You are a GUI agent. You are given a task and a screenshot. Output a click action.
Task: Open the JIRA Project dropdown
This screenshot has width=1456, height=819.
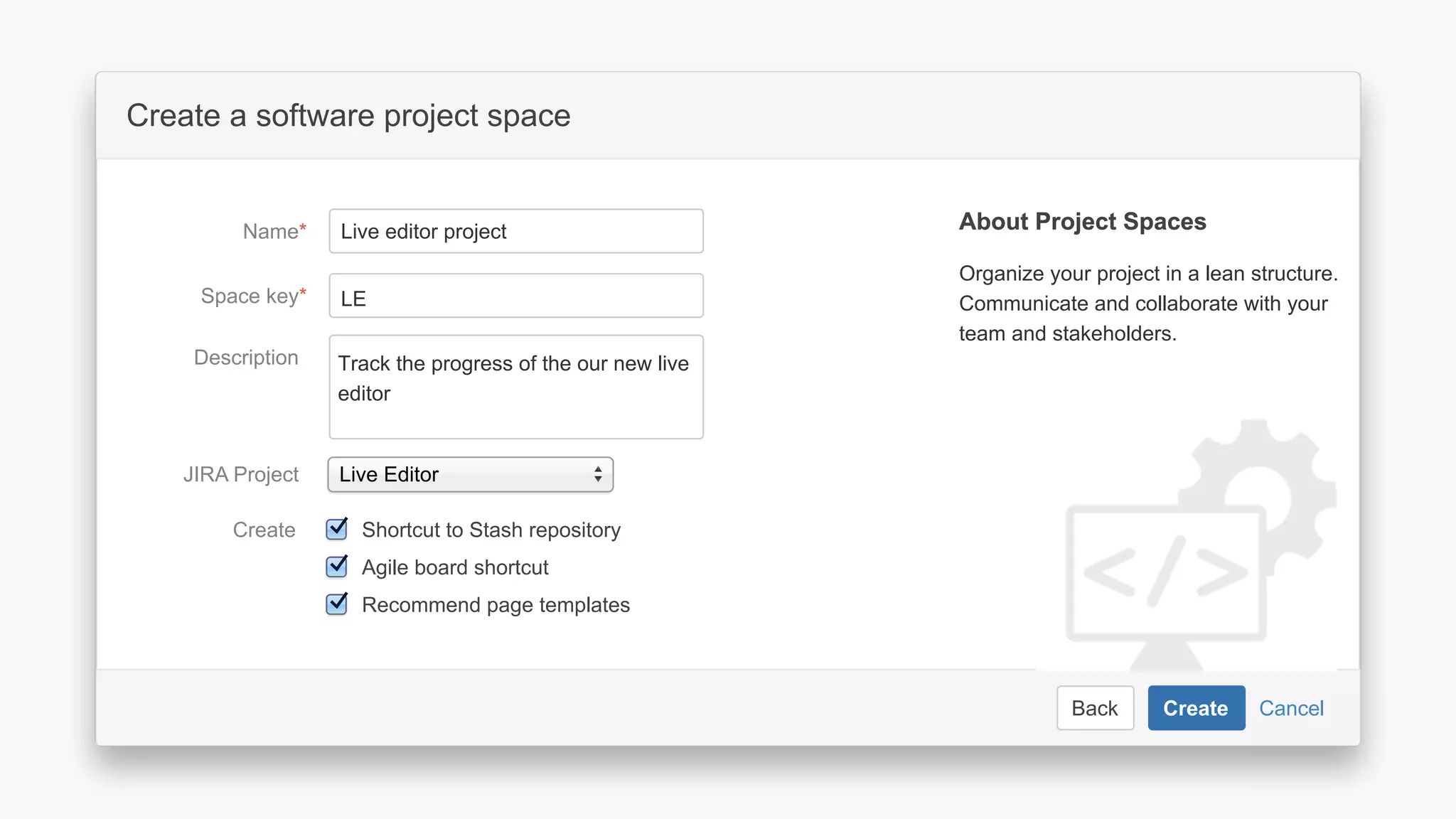tap(470, 474)
